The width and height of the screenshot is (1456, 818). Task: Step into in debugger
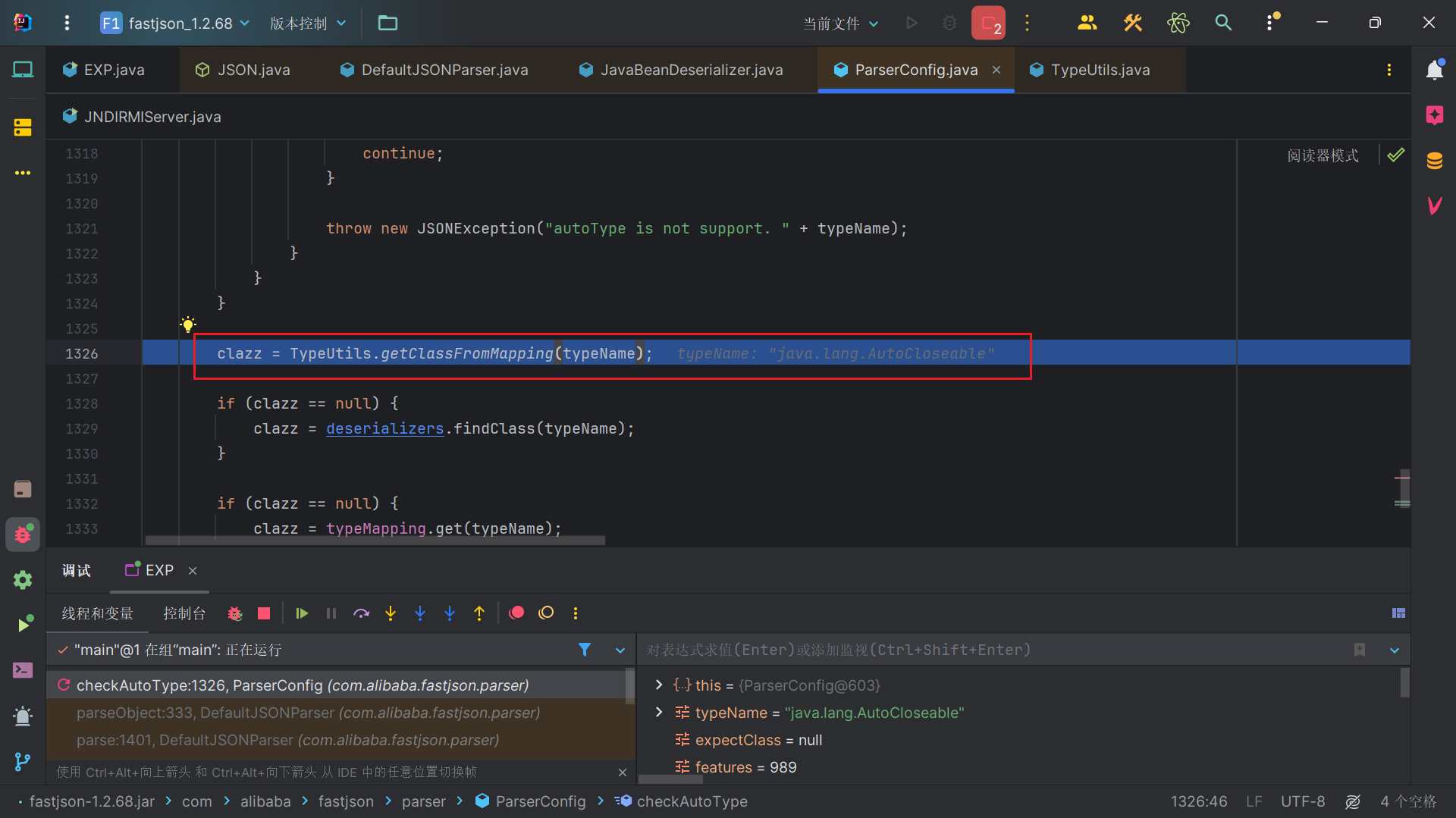pyautogui.click(x=391, y=613)
